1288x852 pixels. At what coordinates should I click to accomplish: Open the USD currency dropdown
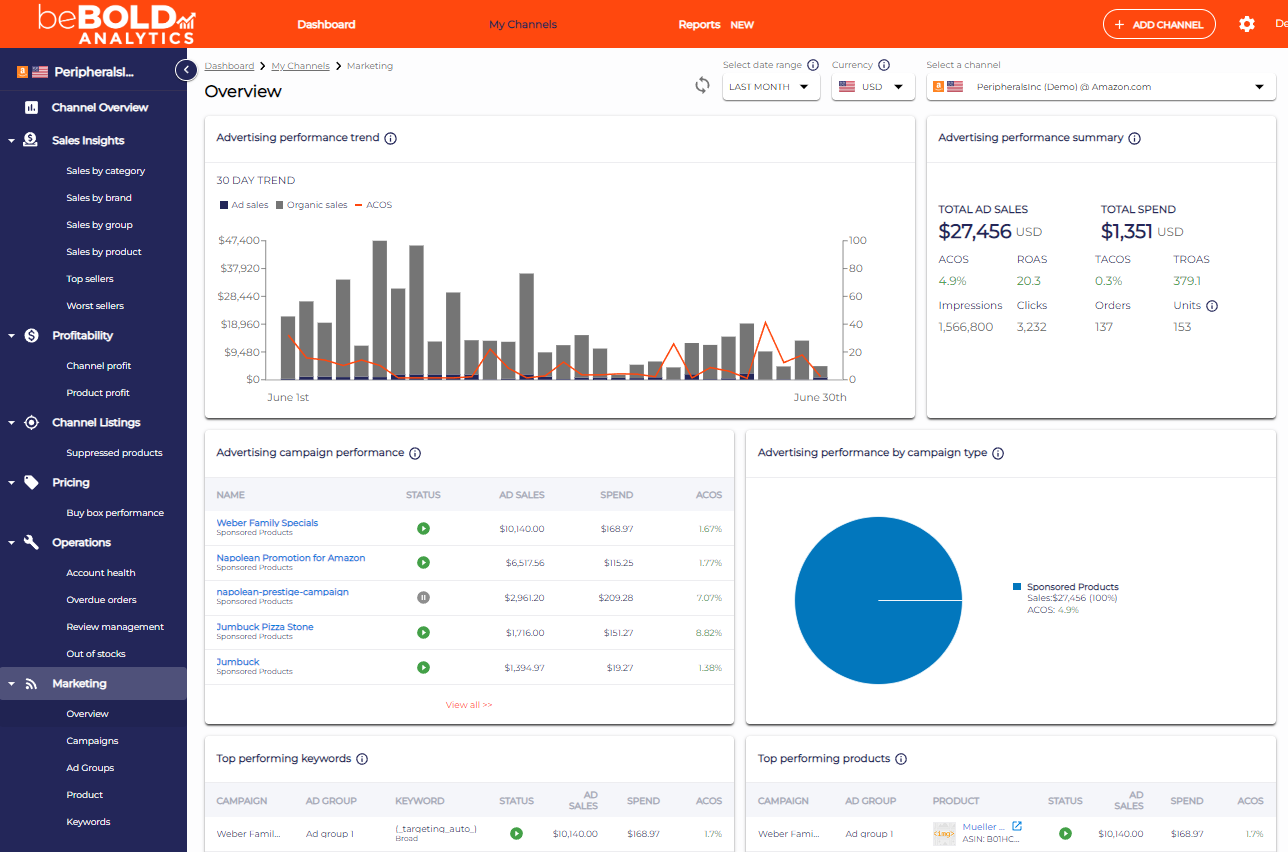(x=873, y=87)
